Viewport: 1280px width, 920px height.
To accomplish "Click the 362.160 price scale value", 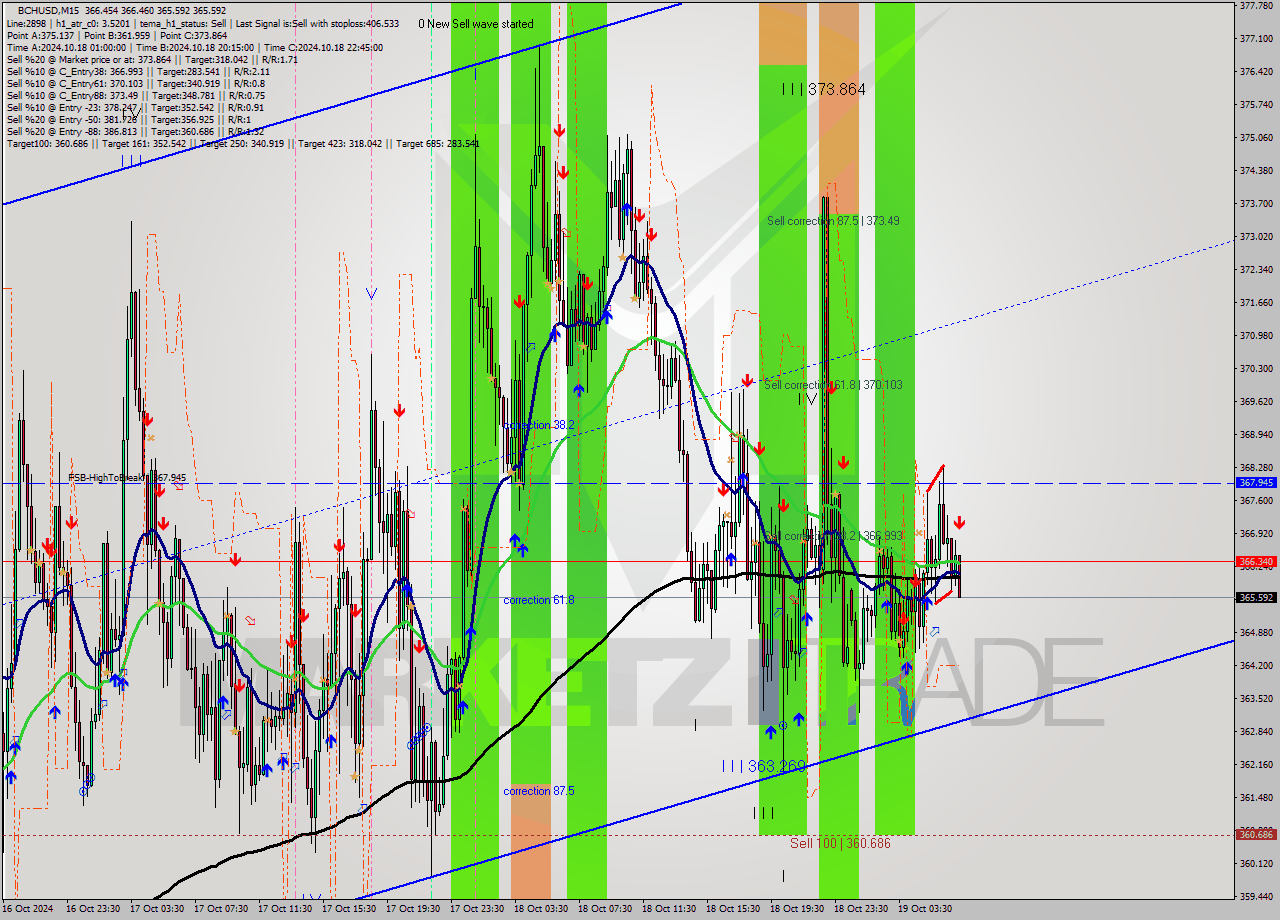I will pyautogui.click(x=1256, y=764).
